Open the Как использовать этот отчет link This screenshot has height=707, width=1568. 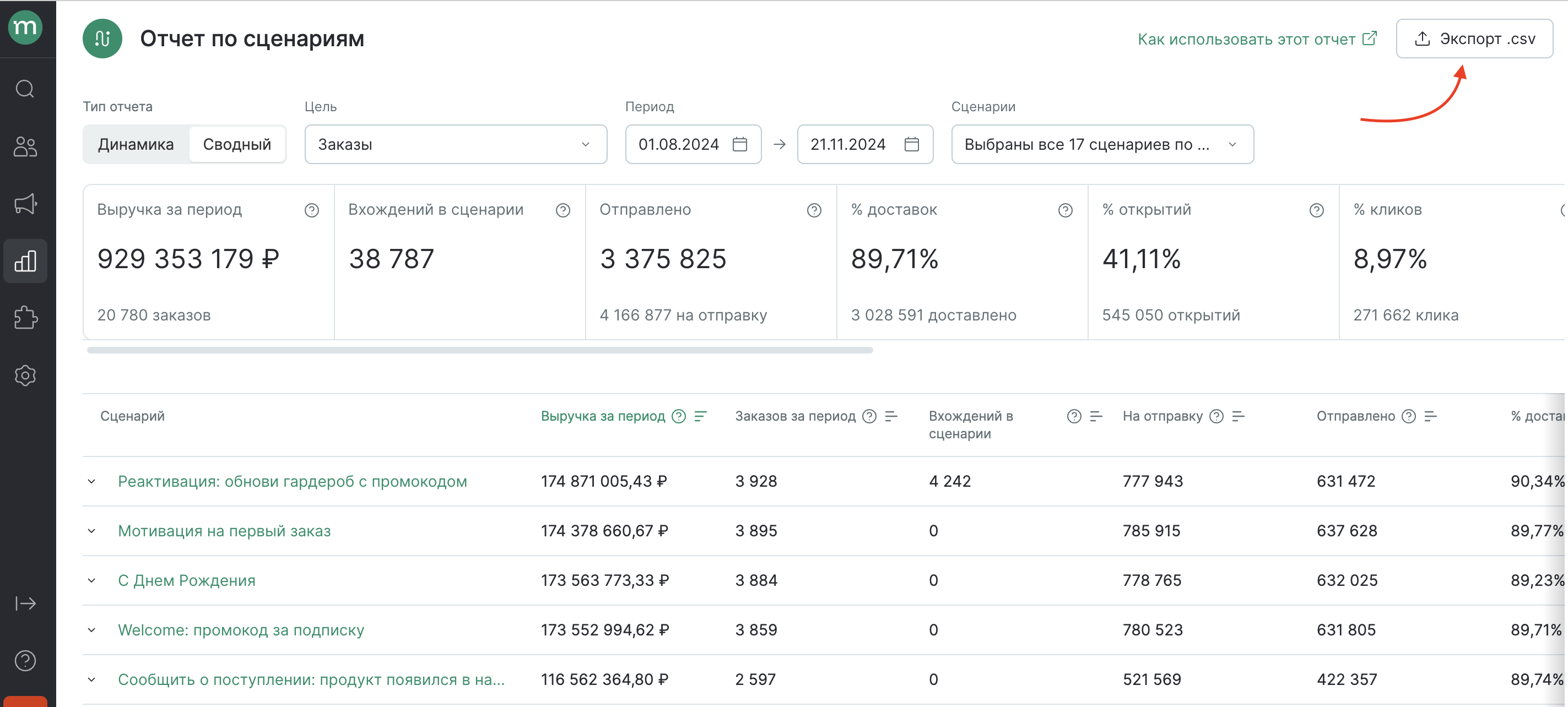1256,40
